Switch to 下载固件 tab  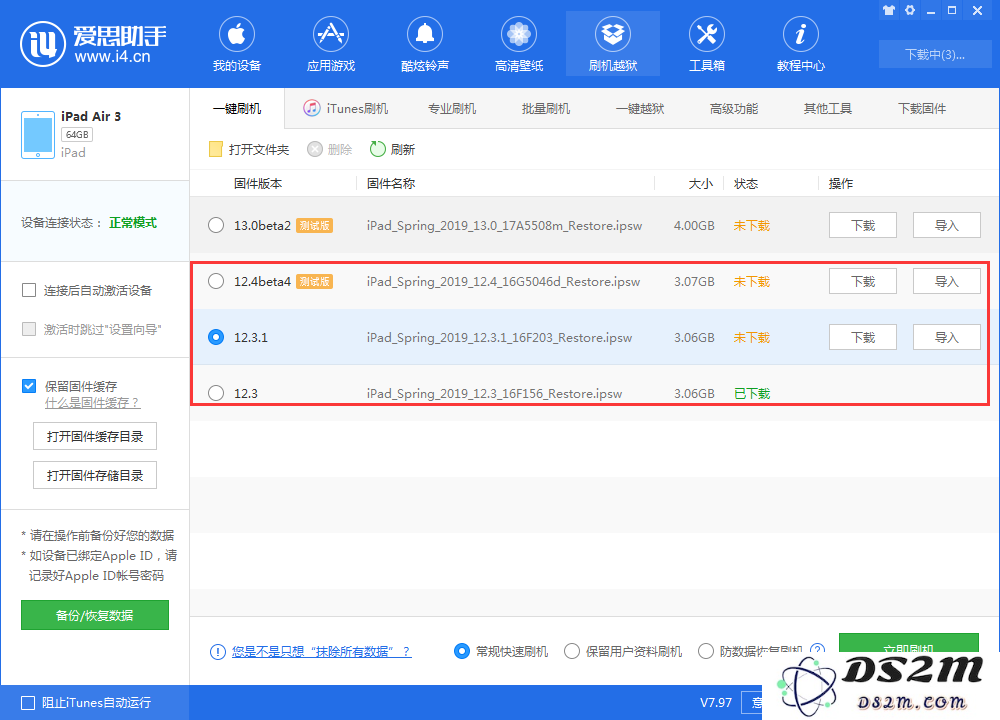tap(922, 108)
